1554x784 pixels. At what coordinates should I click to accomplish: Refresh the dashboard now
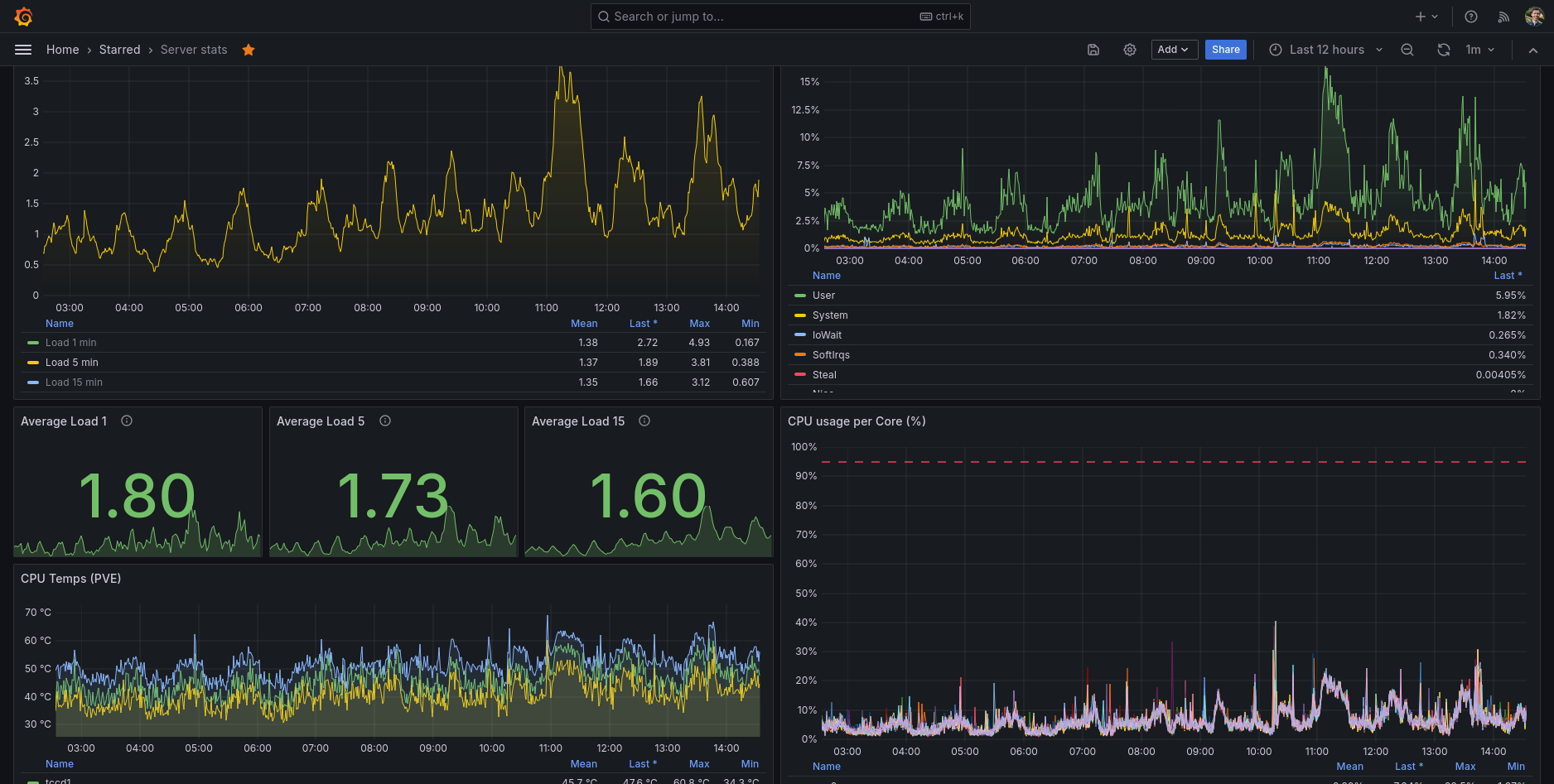pos(1444,50)
